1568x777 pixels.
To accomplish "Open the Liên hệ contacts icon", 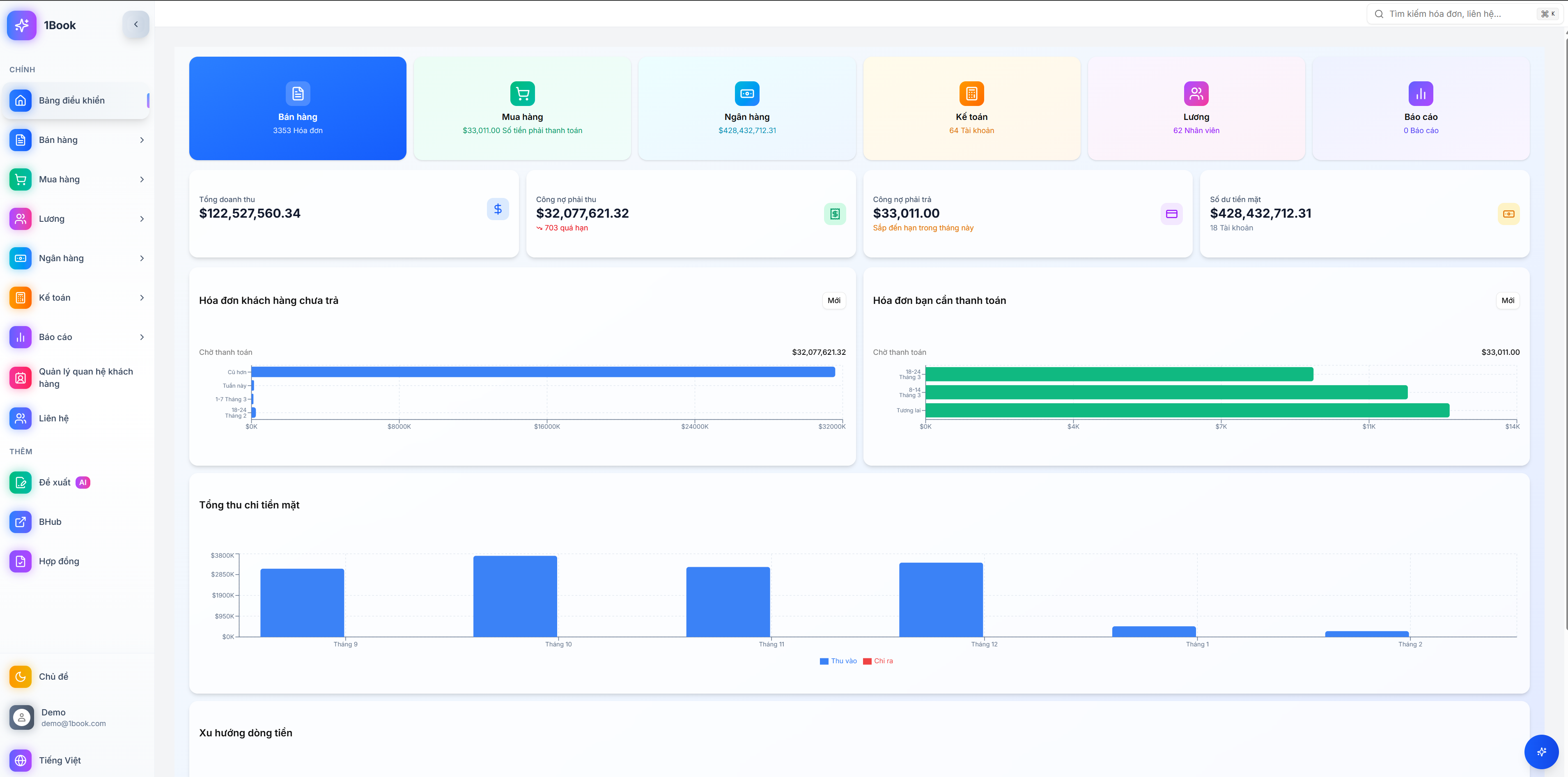I will [21, 418].
